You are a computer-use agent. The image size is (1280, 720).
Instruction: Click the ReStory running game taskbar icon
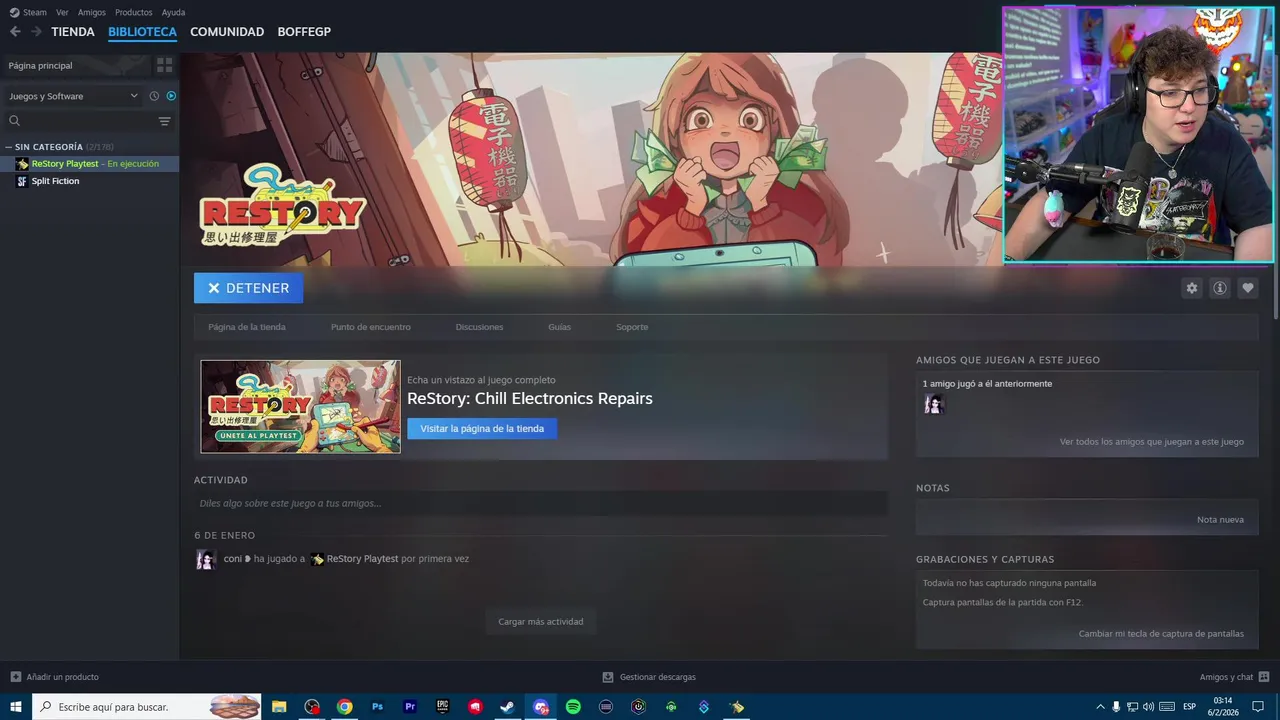click(x=737, y=707)
